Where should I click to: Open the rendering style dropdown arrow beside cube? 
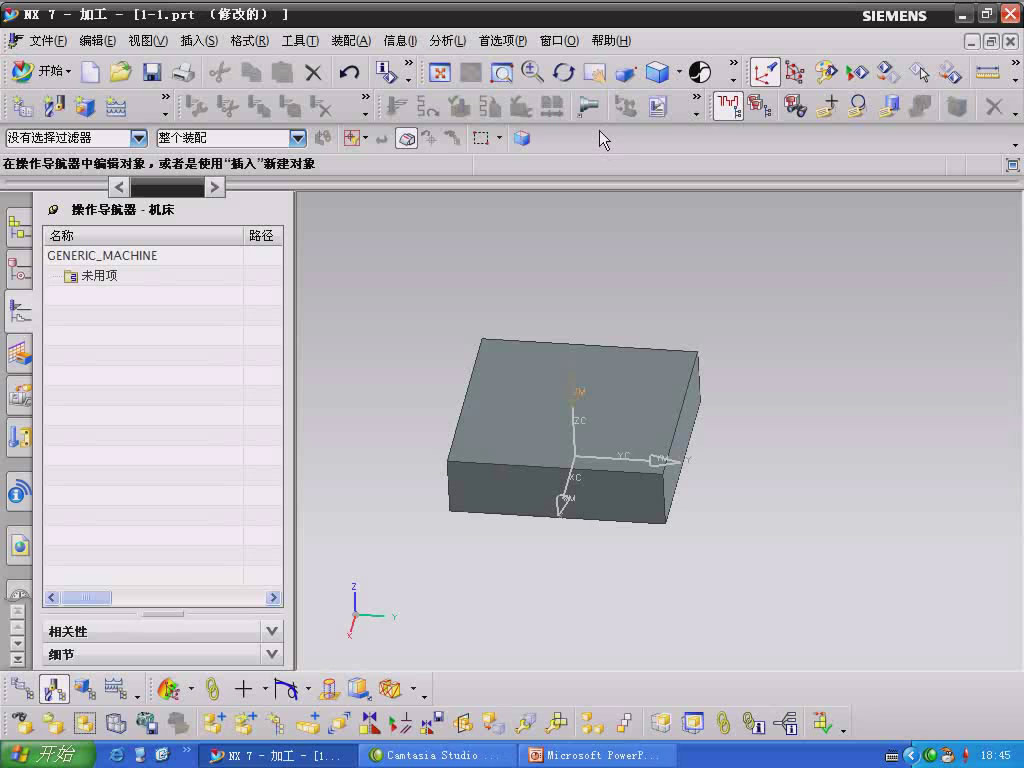pos(679,72)
